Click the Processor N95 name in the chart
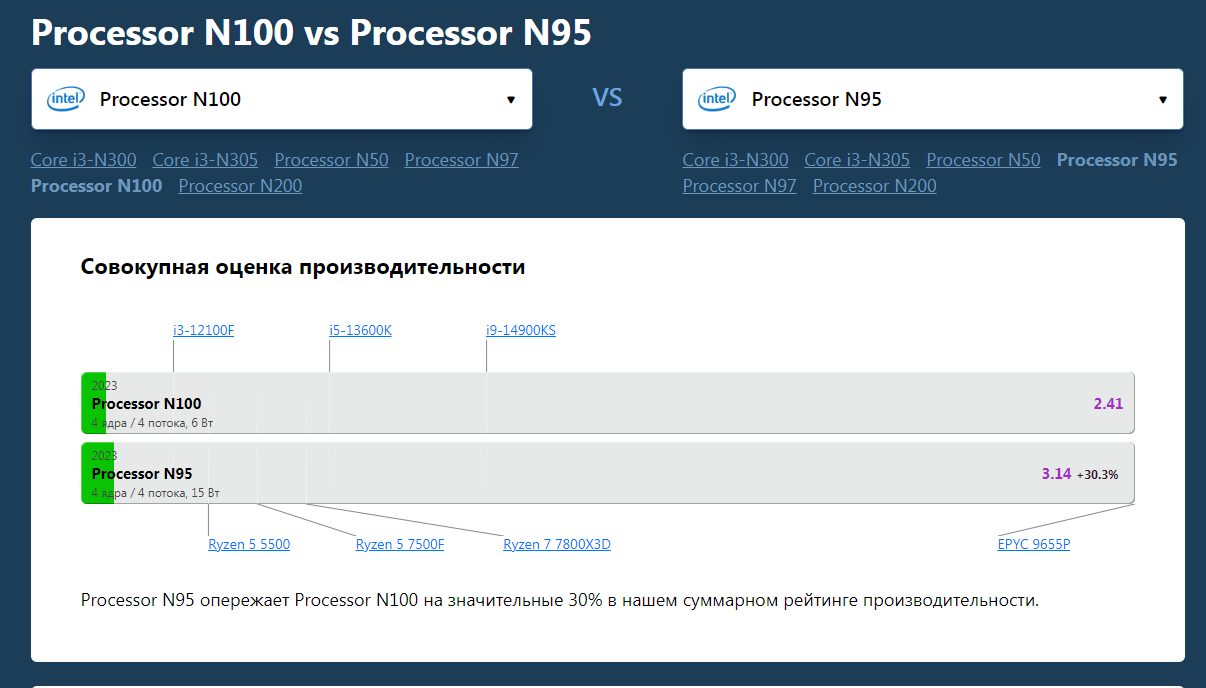 pos(142,474)
